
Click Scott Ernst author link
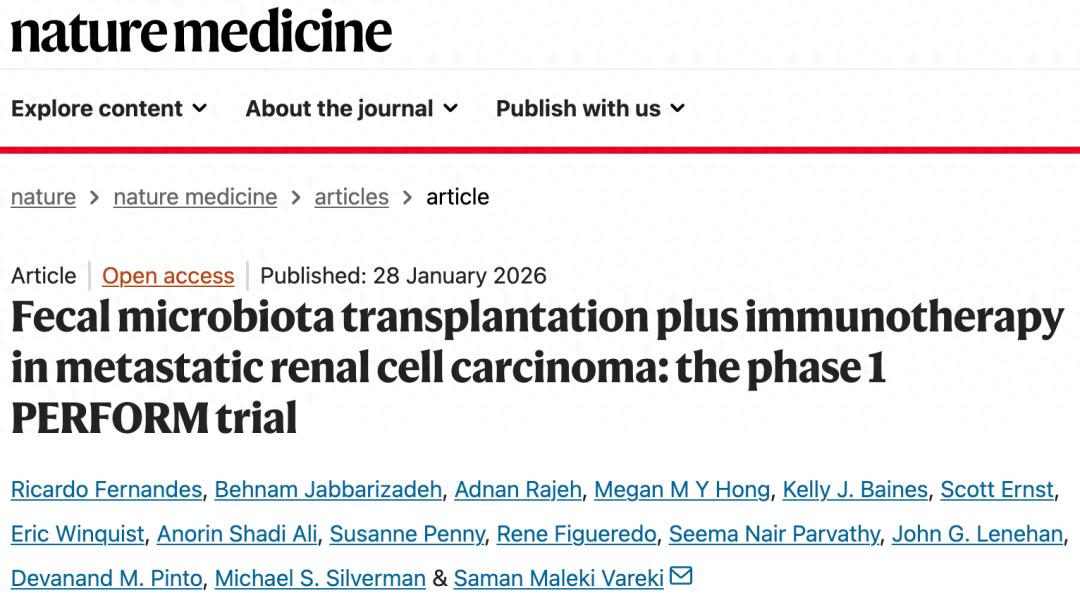click(x=996, y=490)
